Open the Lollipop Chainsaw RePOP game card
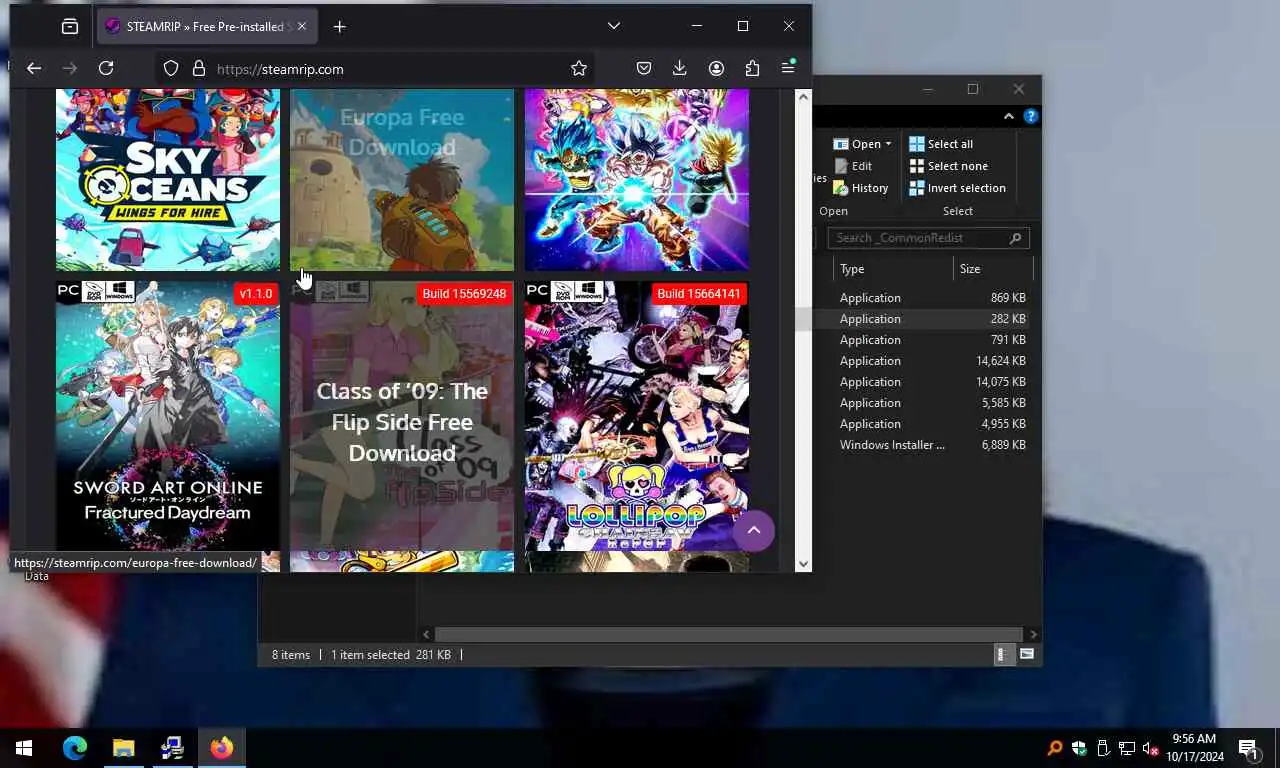Viewport: 1280px width, 768px height. (x=636, y=415)
